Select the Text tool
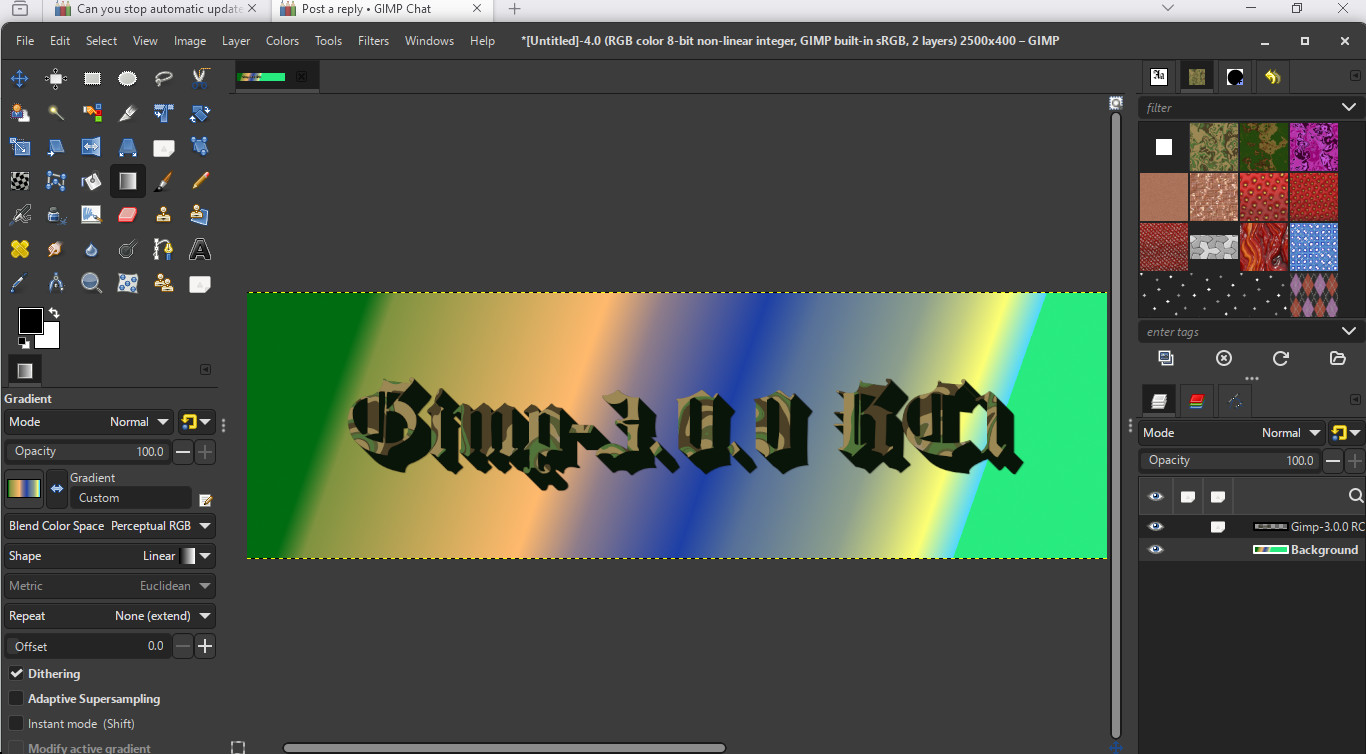Image resolution: width=1366 pixels, height=754 pixels. coord(200,249)
